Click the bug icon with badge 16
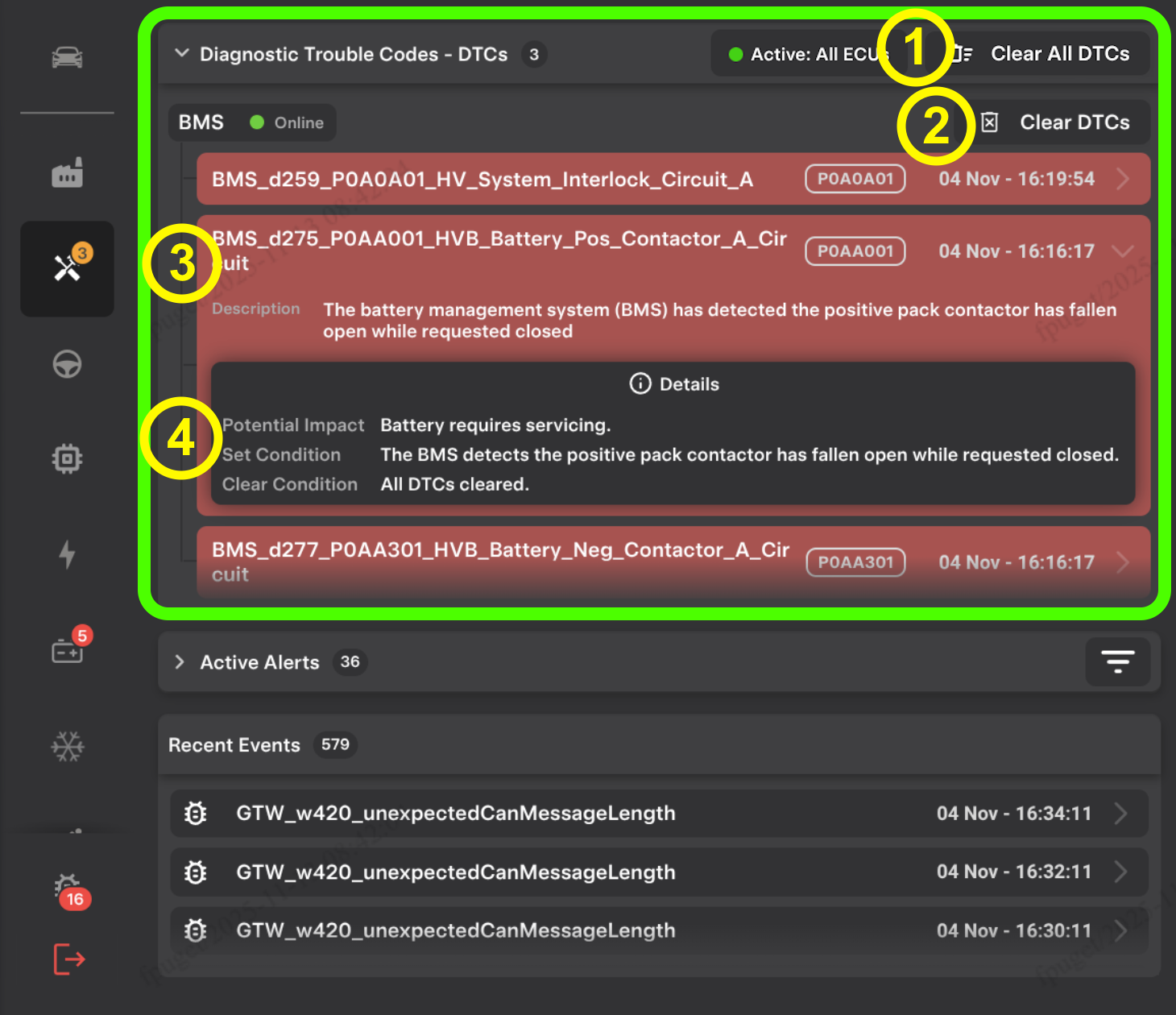This screenshot has height=1015, width=1176. pos(68,888)
